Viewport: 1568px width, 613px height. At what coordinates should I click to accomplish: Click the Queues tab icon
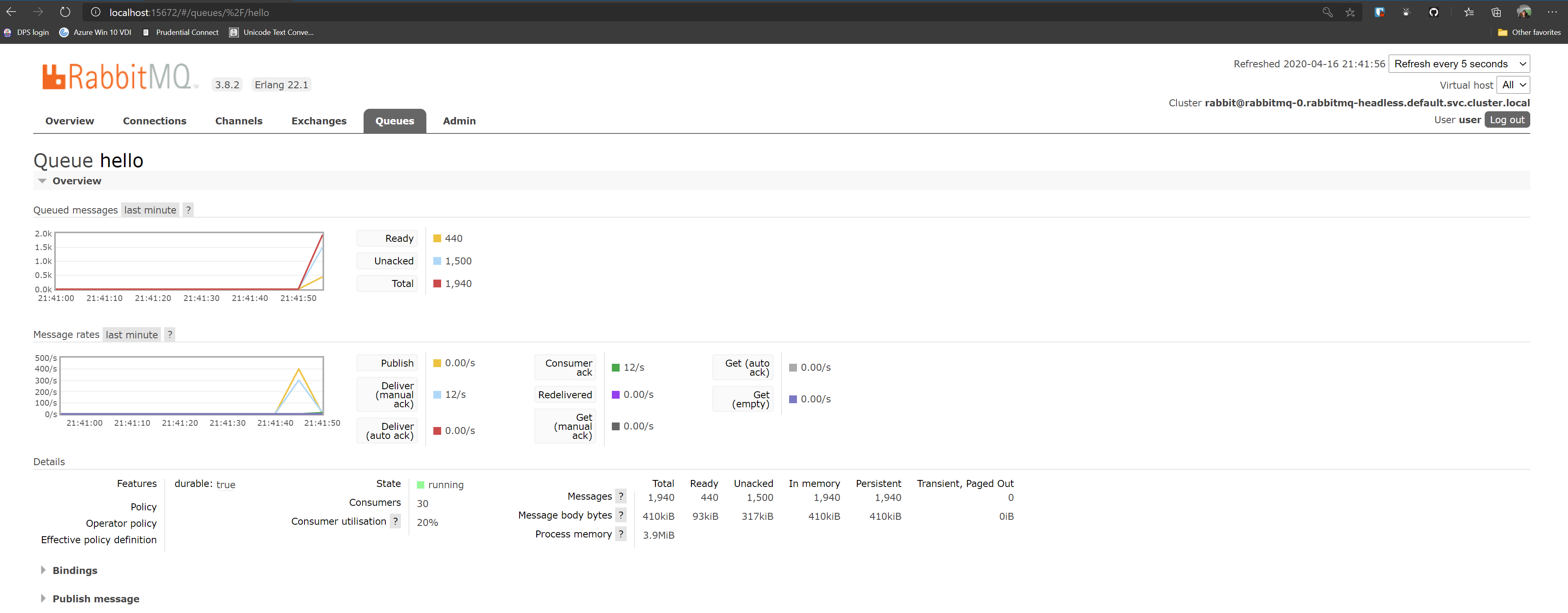pos(395,120)
